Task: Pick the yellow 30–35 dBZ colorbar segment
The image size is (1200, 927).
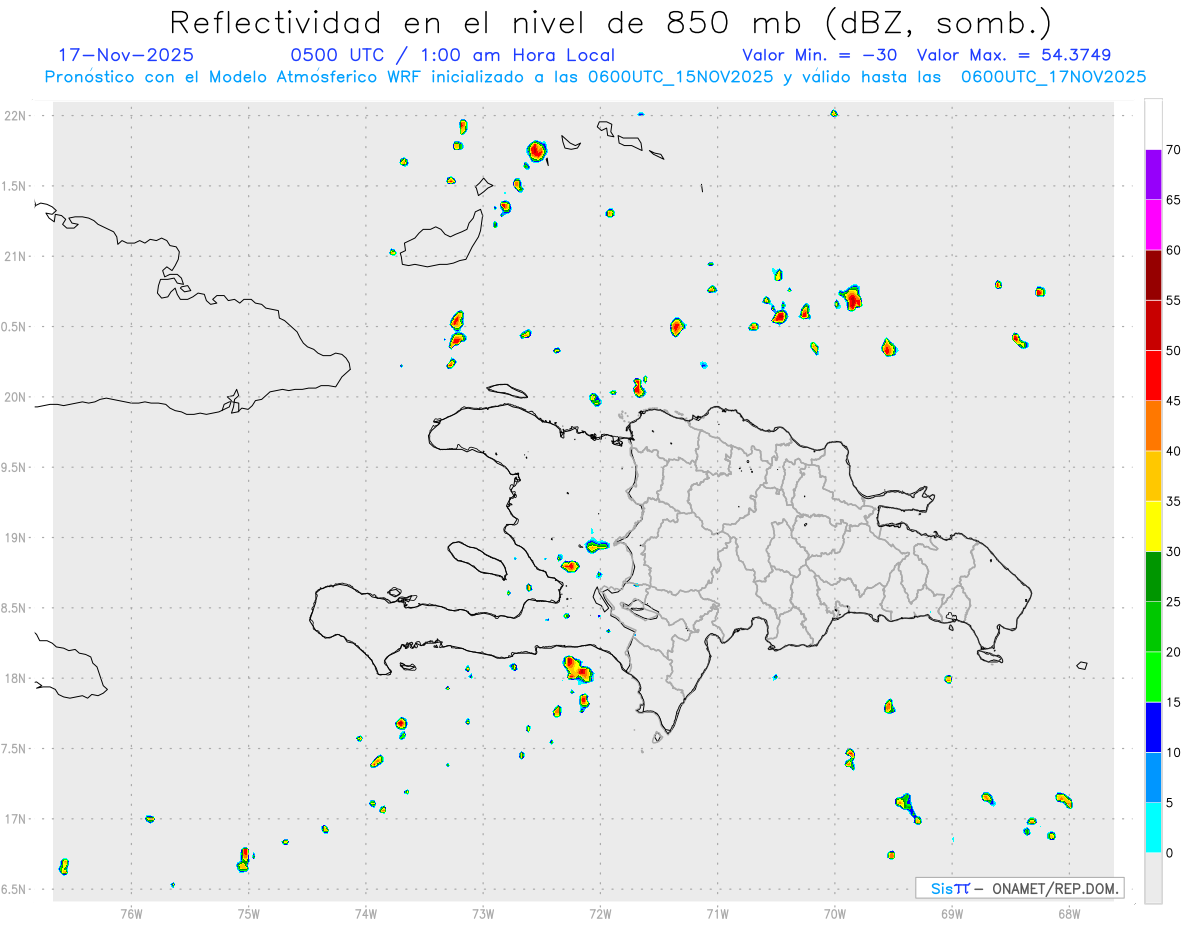Action: tap(1153, 527)
